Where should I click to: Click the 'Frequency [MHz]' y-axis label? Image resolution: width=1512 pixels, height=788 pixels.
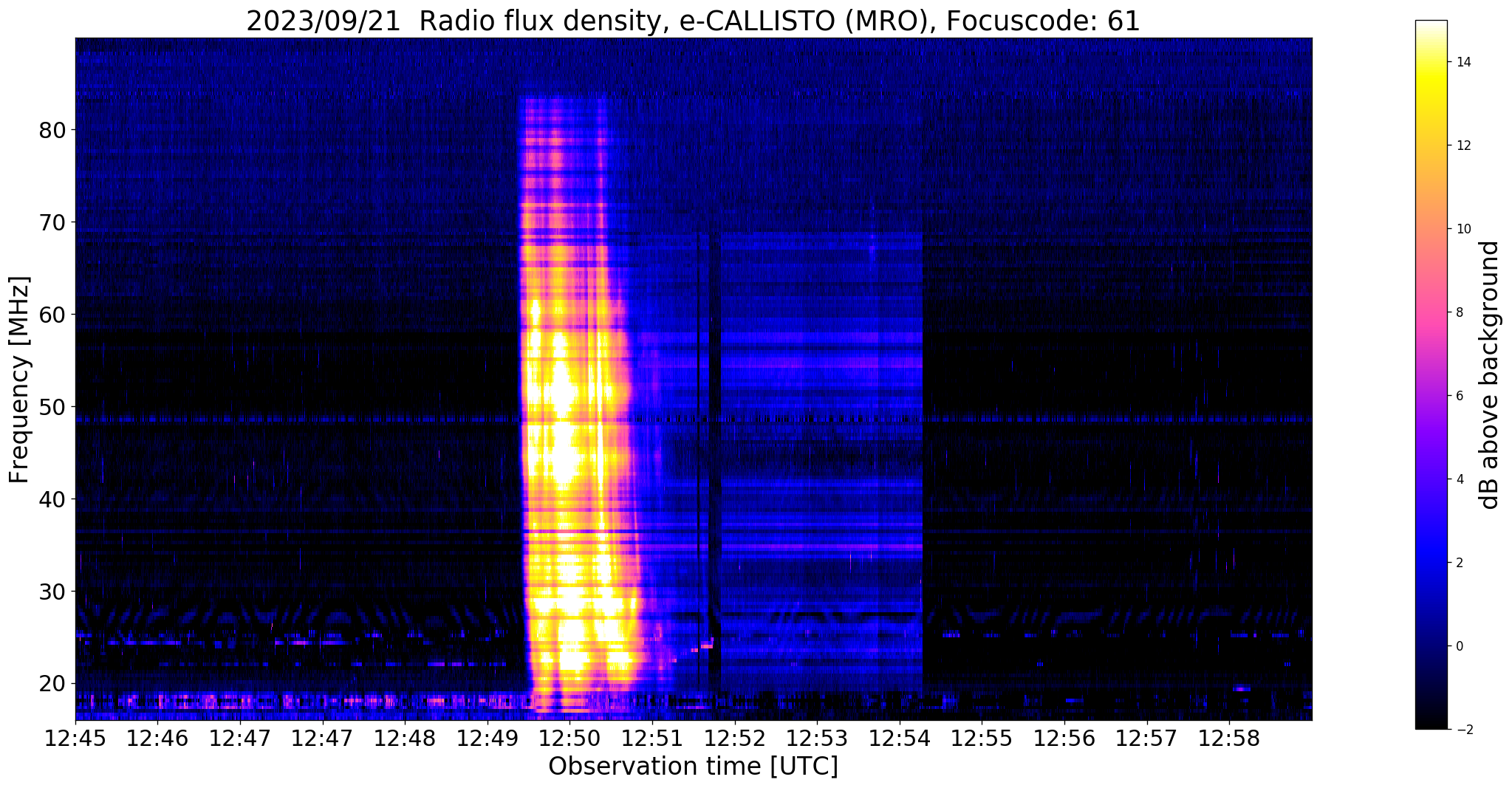pos(20,380)
